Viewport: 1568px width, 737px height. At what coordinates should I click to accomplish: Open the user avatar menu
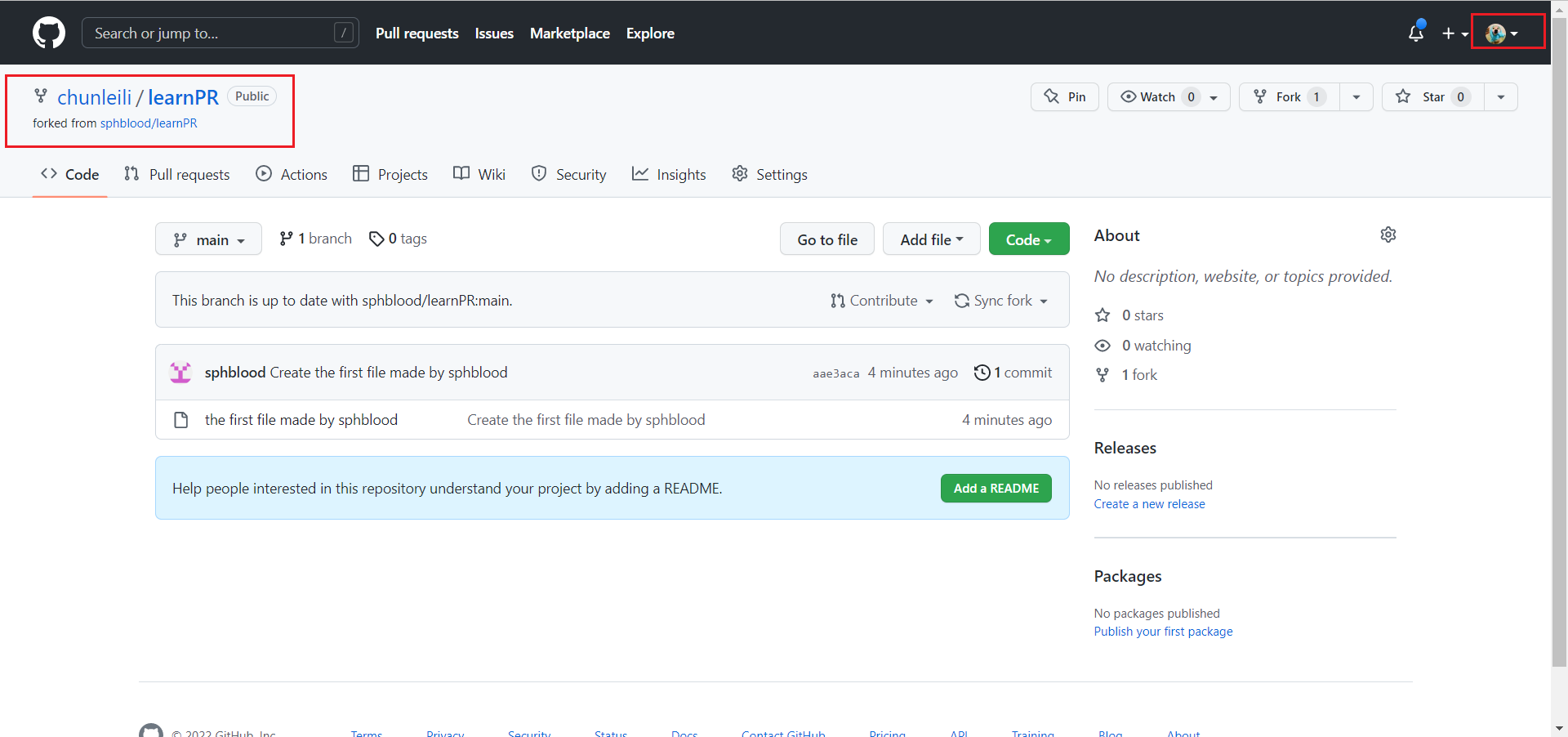(x=1501, y=33)
